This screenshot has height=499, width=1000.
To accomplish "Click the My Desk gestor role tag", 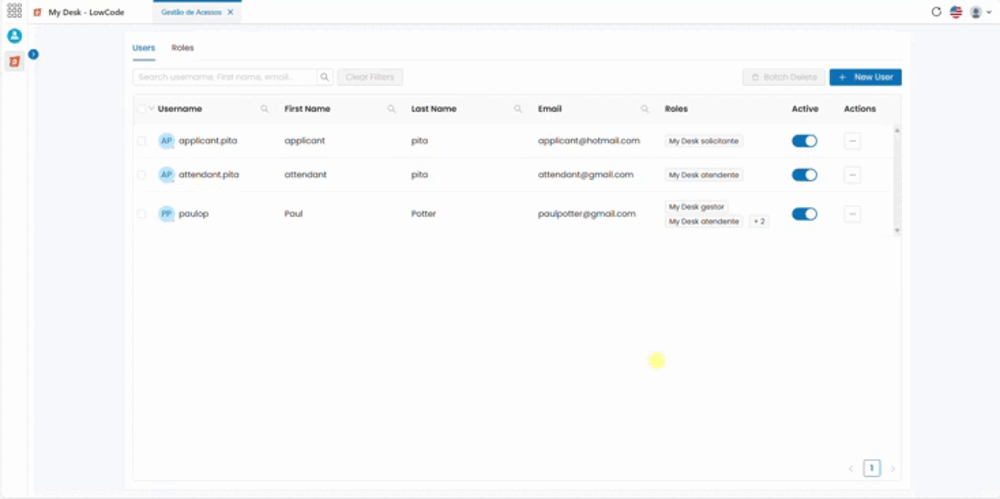I will (696, 207).
